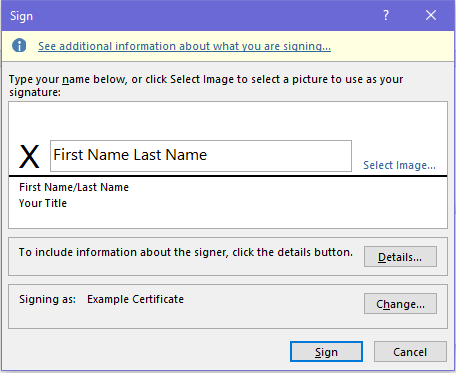Click the signature name input field
This screenshot has height=373, width=456.
201,156
